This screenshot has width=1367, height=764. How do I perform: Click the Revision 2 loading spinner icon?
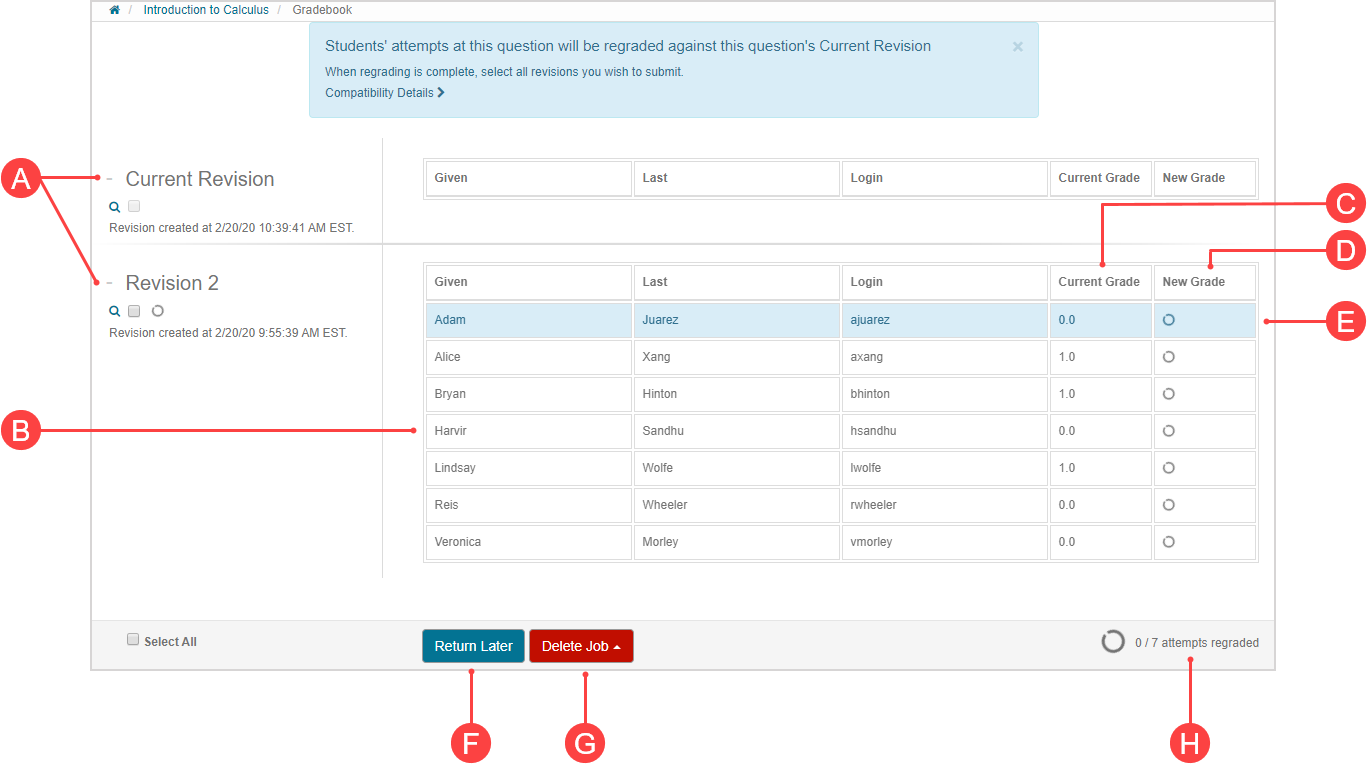pyautogui.click(x=157, y=311)
